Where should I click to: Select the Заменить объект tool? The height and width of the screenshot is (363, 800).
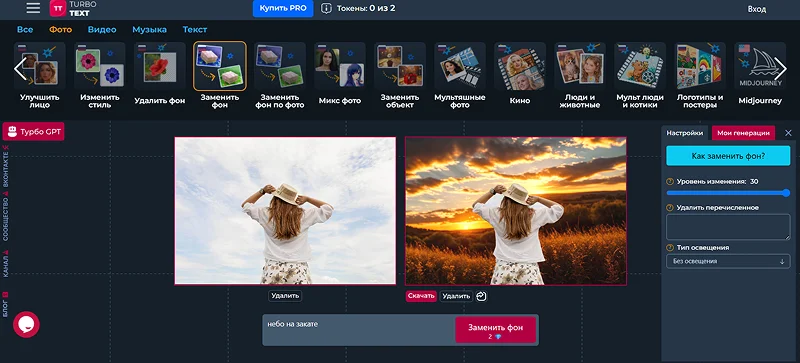tap(399, 76)
